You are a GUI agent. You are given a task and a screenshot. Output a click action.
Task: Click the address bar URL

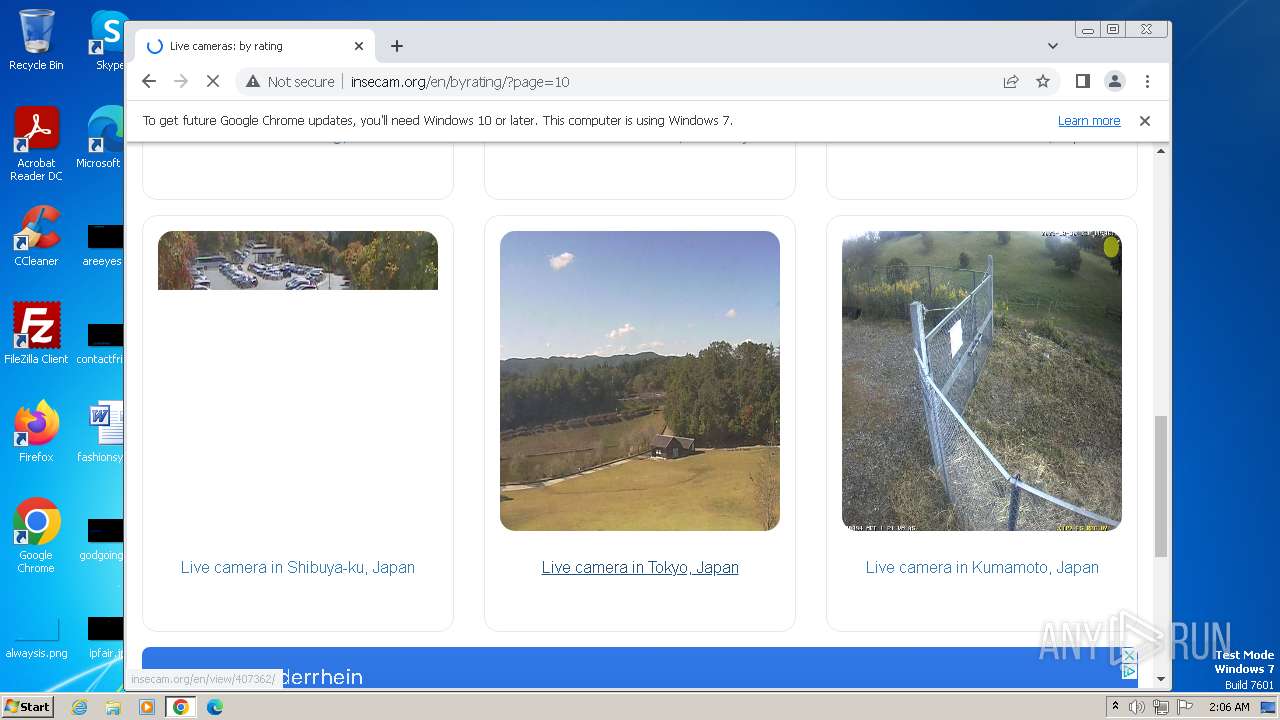(460, 82)
